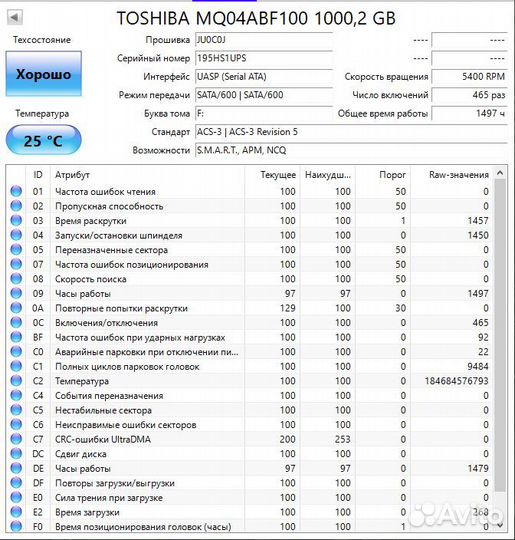Click the status circle for attribute 0A
Screen dimensions: 515x540
[16, 308]
